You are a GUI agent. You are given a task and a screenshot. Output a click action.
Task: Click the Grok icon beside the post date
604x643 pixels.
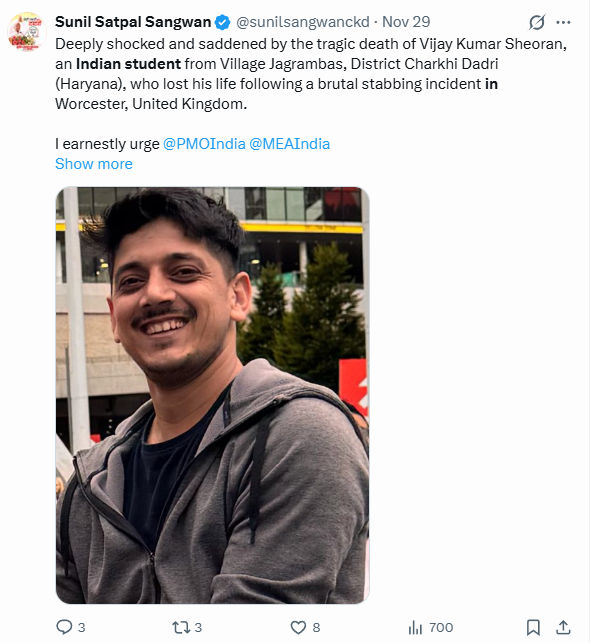(536, 22)
